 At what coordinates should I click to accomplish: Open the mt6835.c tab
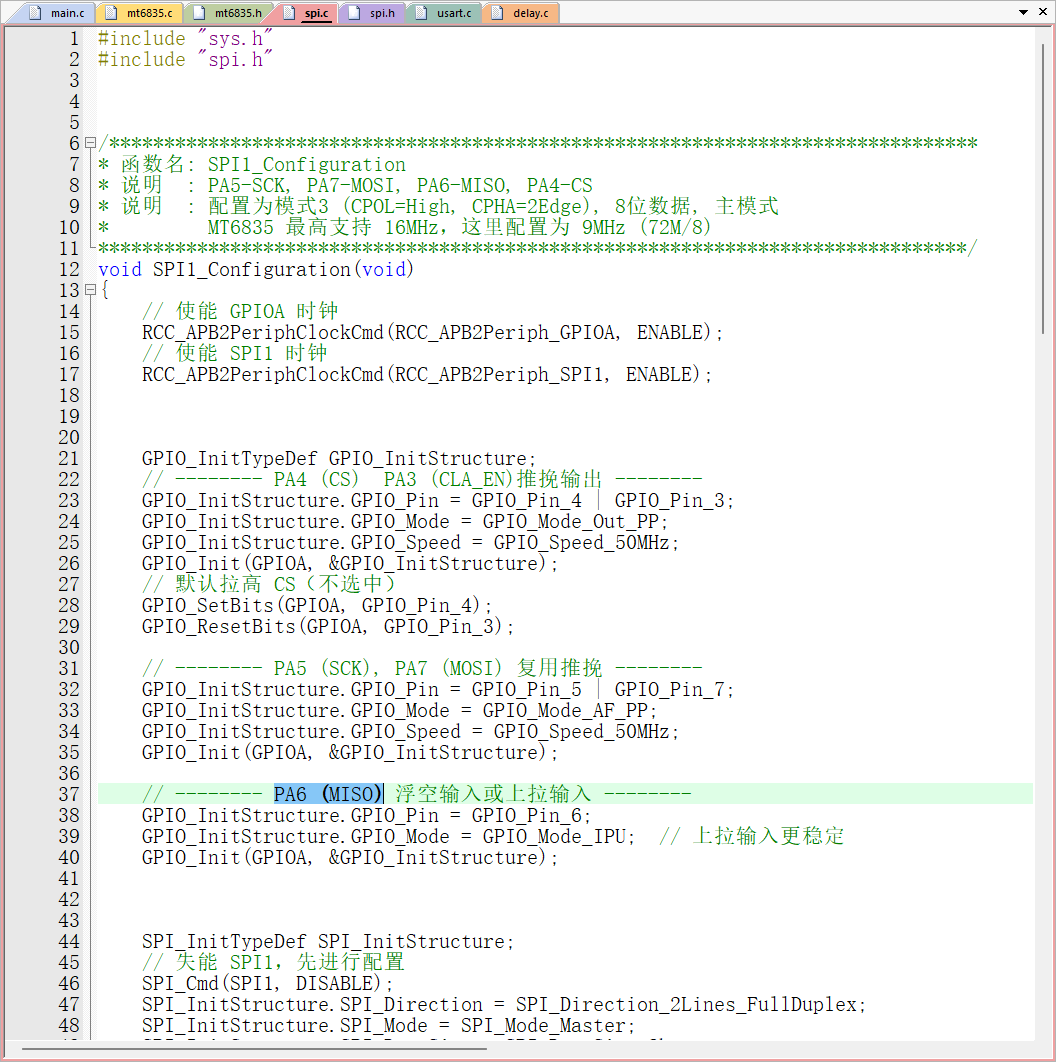pos(139,13)
